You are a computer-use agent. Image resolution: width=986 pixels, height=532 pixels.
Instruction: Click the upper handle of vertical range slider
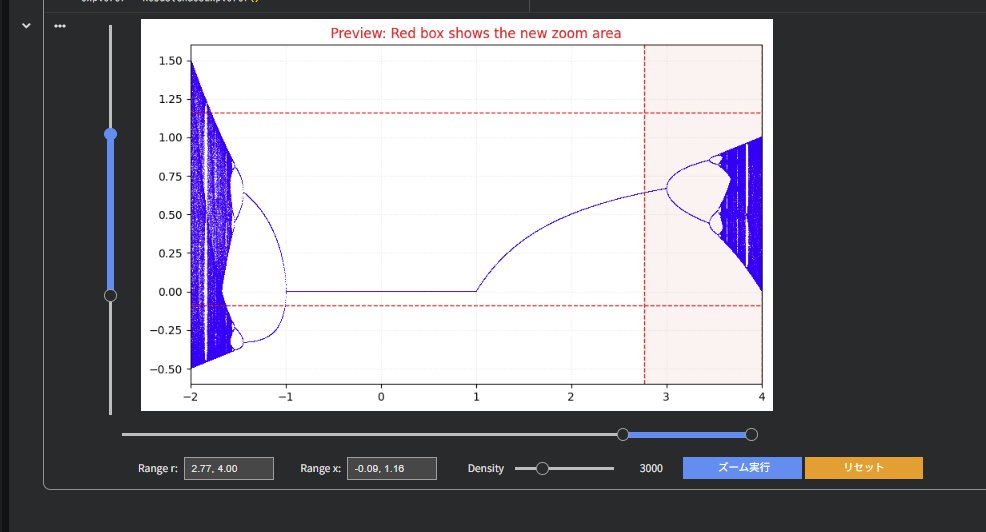pyautogui.click(x=111, y=134)
